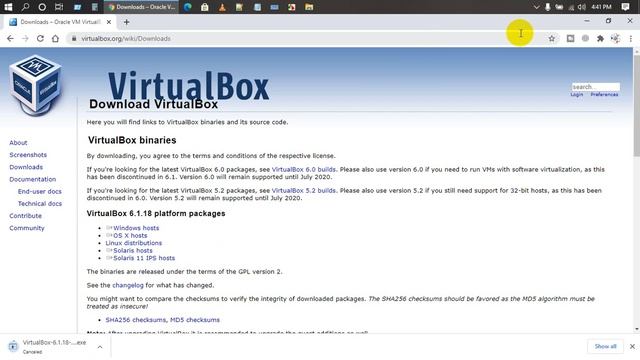Open a new browser tab
Viewport: 640px width, 360px height.
(127, 22)
